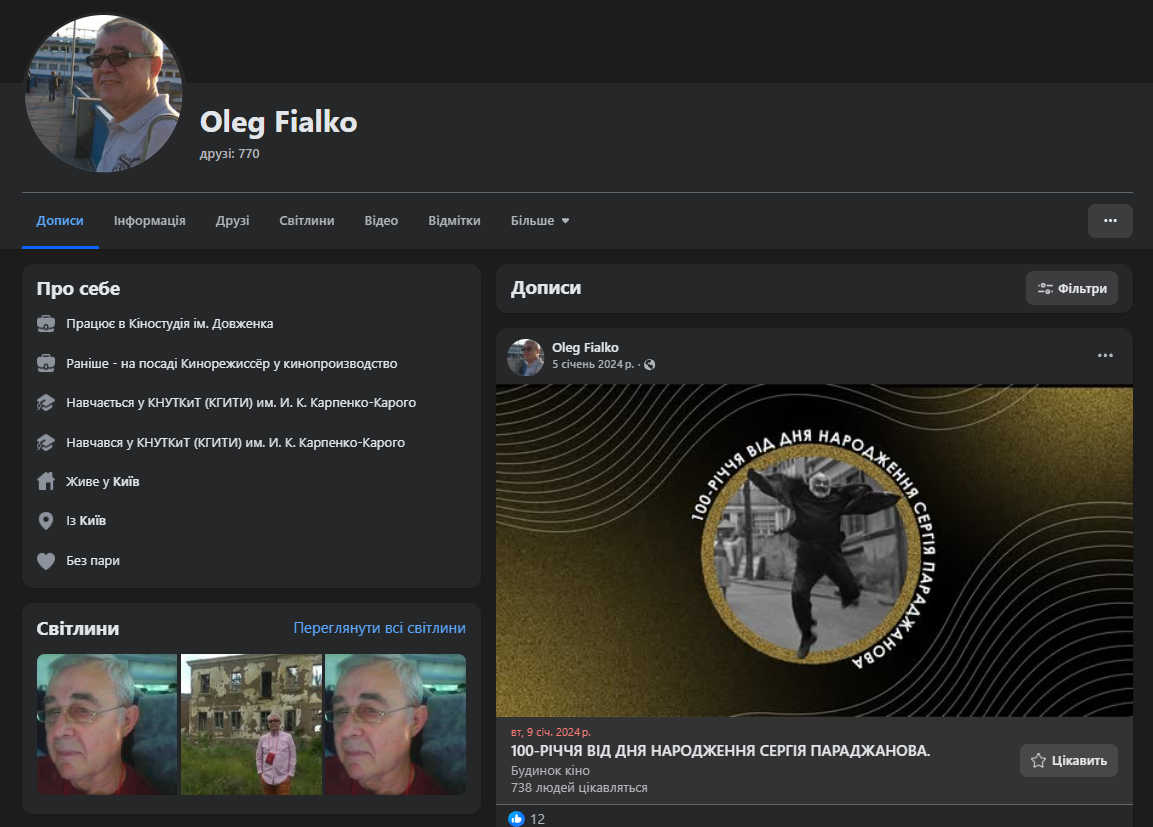
Task: Toggle the Цікавить star button for the event
Action: pyautogui.click(x=1068, y=761)
